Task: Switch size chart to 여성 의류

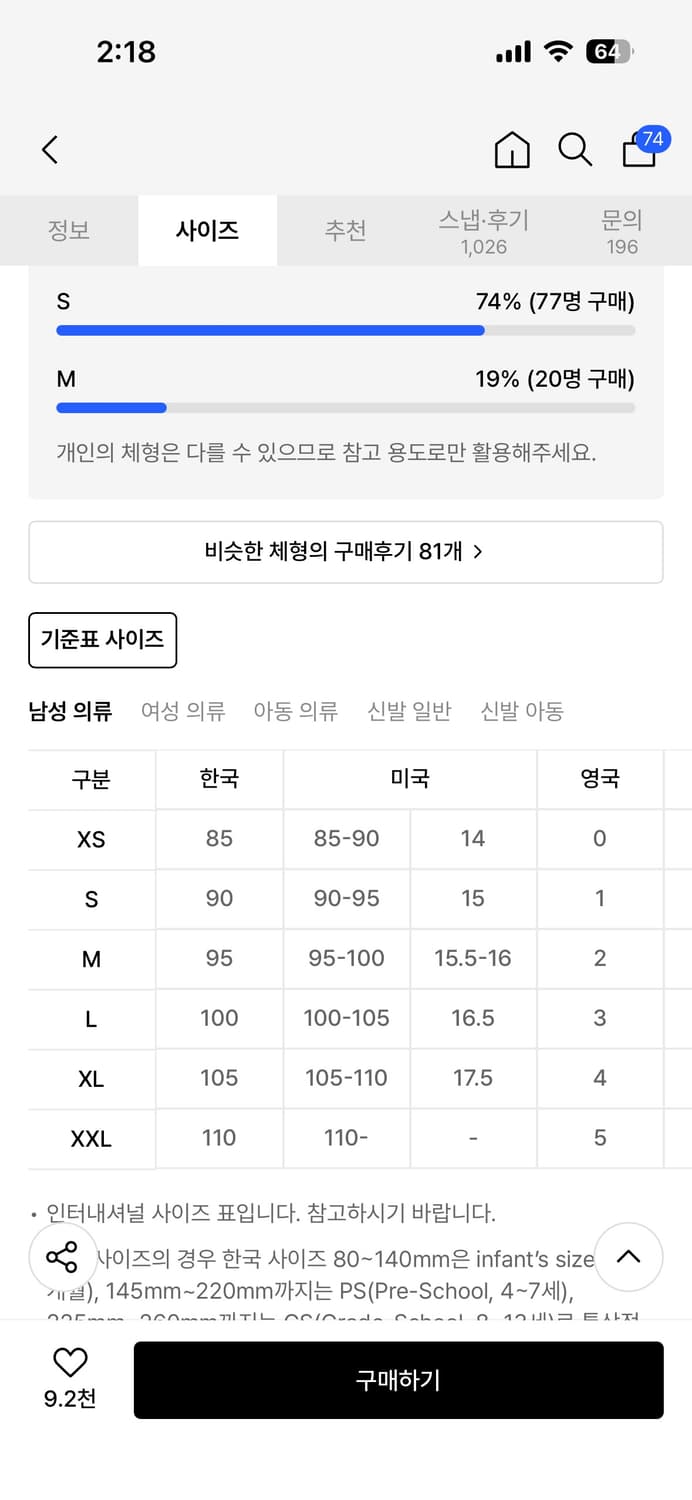Action: 183,710
